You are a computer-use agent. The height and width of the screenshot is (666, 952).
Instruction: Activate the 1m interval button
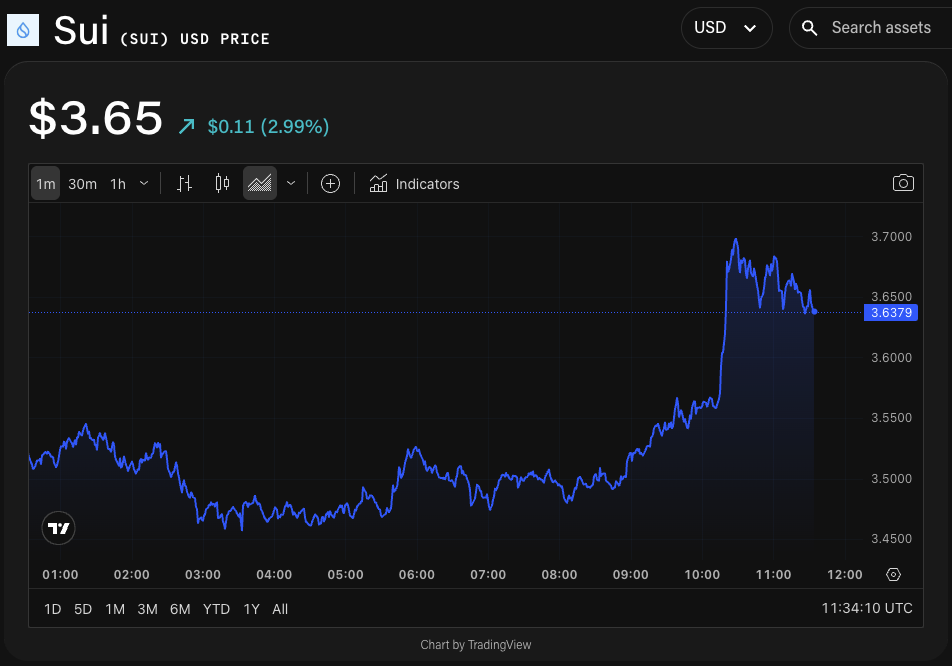pos(45,183)
